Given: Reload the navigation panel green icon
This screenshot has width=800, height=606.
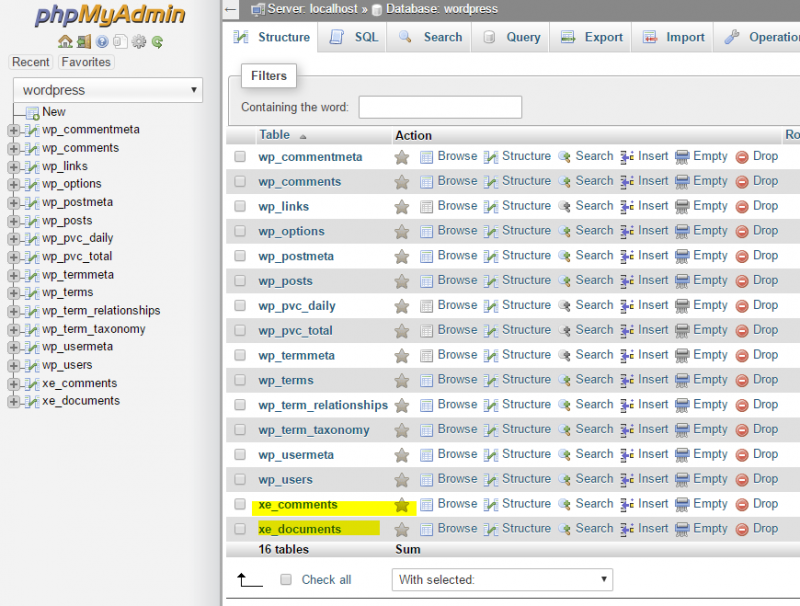Looking at the screenshot, I should 157,41.
